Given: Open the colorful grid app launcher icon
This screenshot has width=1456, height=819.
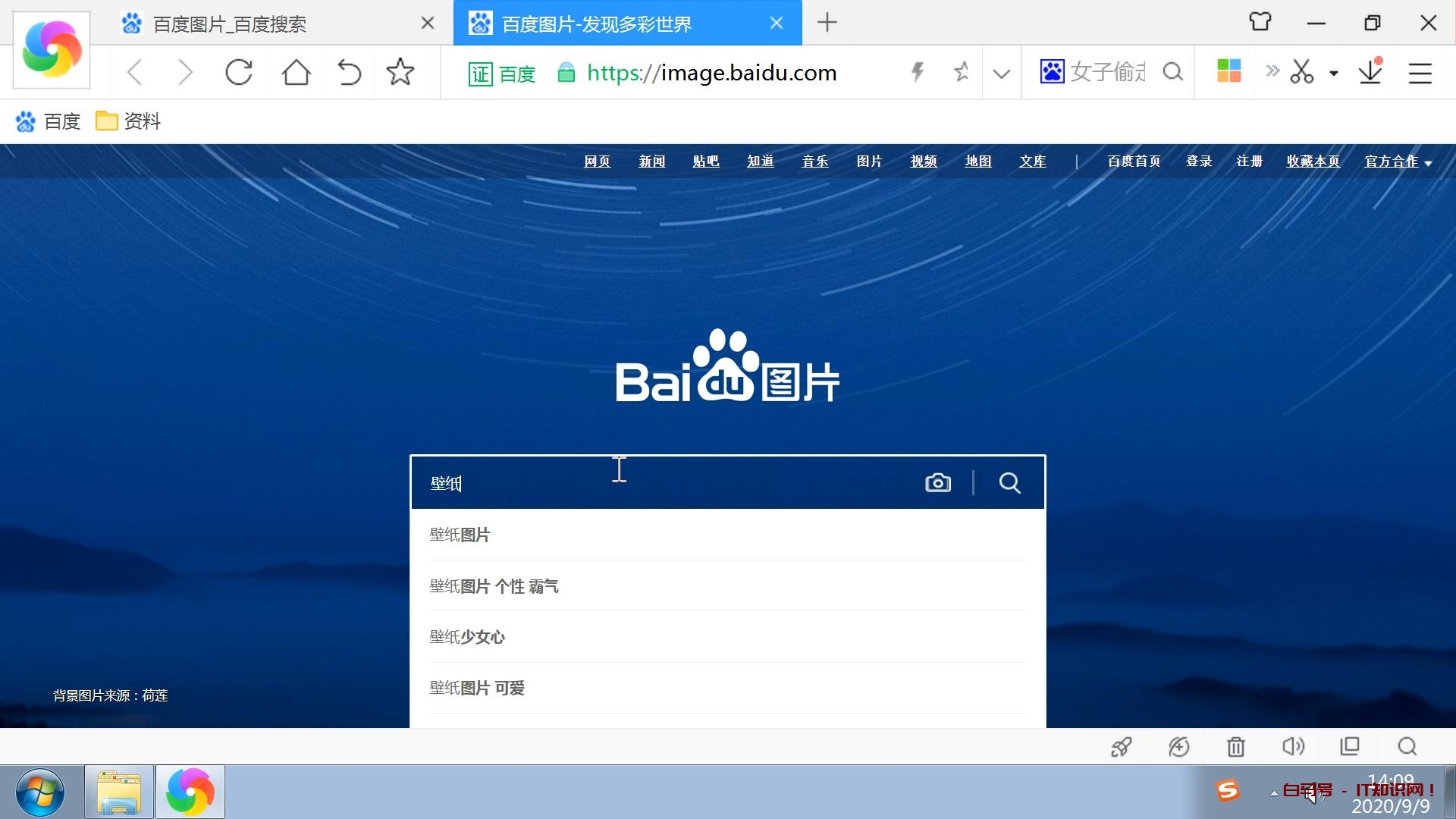Looking at the screenshot, I should [1229, 72].
